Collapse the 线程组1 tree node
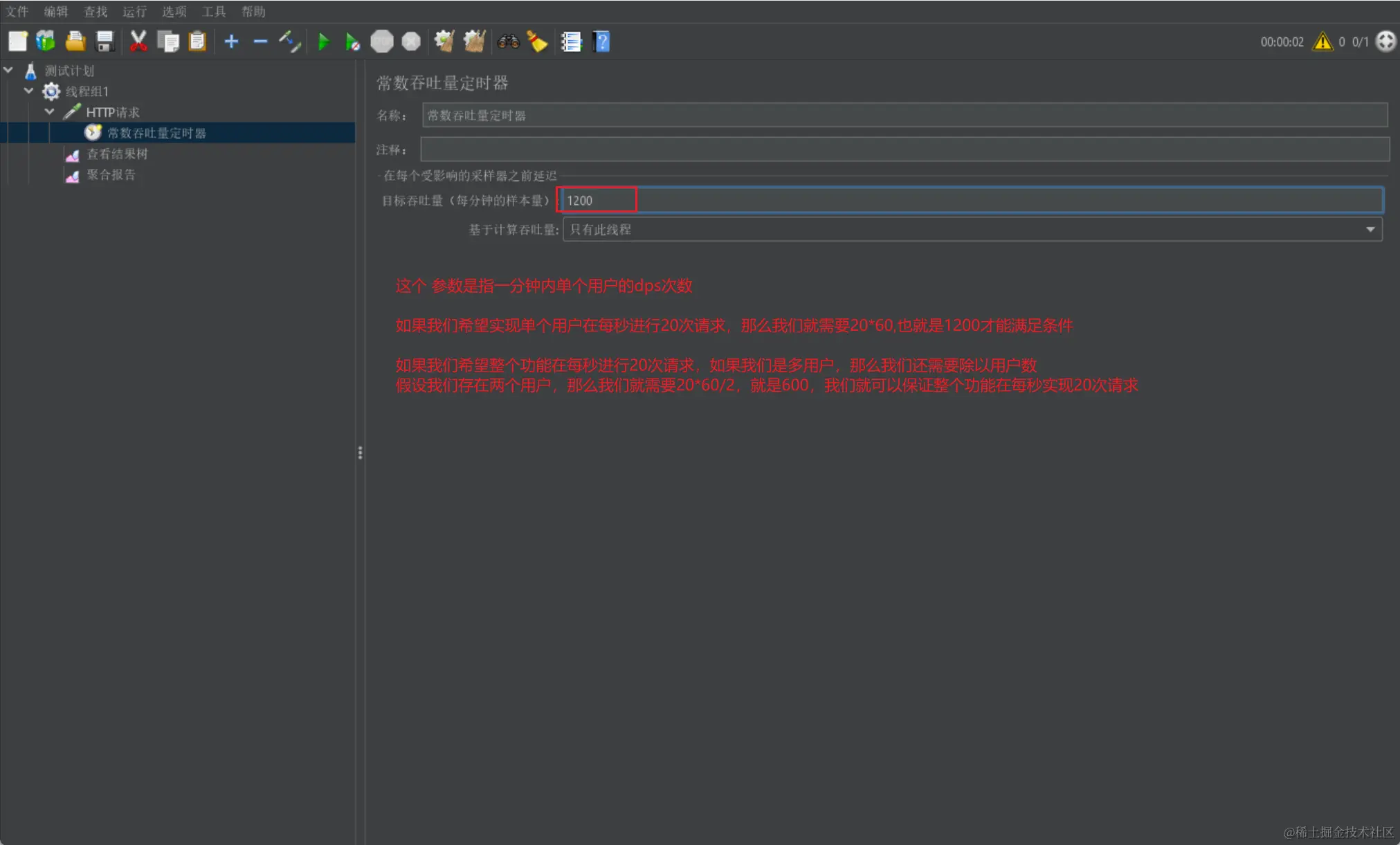This screenshot has width=1400, height=845. [29, 91]
